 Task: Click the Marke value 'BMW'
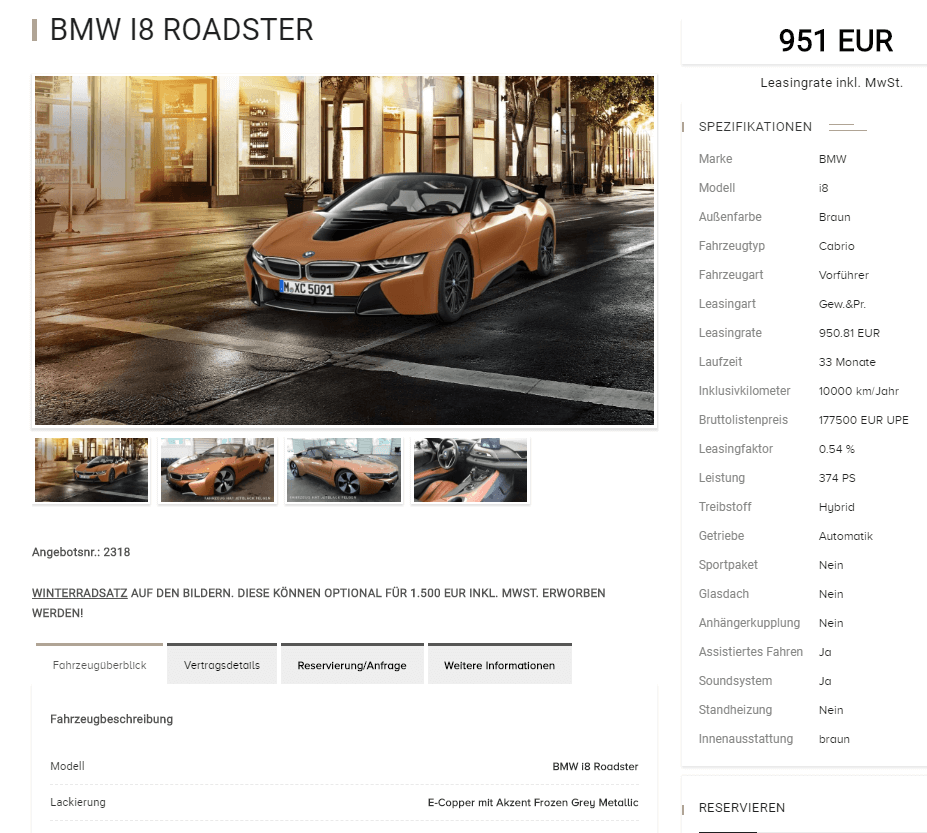tap(832, 159)
